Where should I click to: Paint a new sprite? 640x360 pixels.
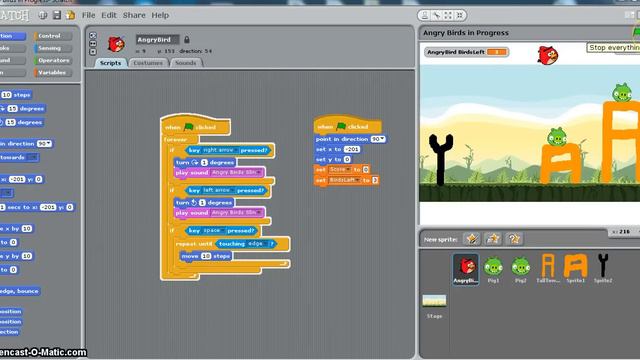point(472,239)
